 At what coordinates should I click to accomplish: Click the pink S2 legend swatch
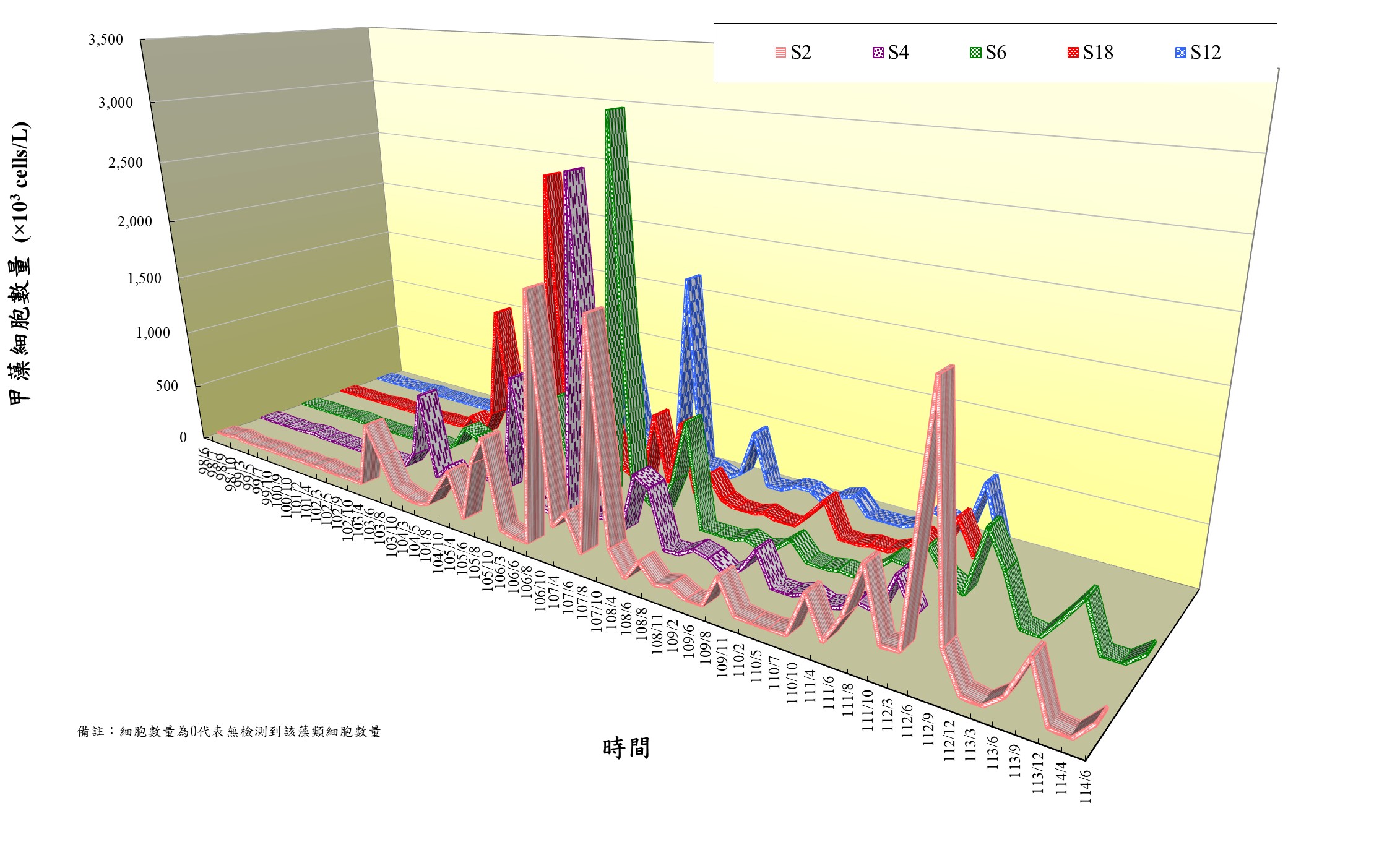click(780, 53)
